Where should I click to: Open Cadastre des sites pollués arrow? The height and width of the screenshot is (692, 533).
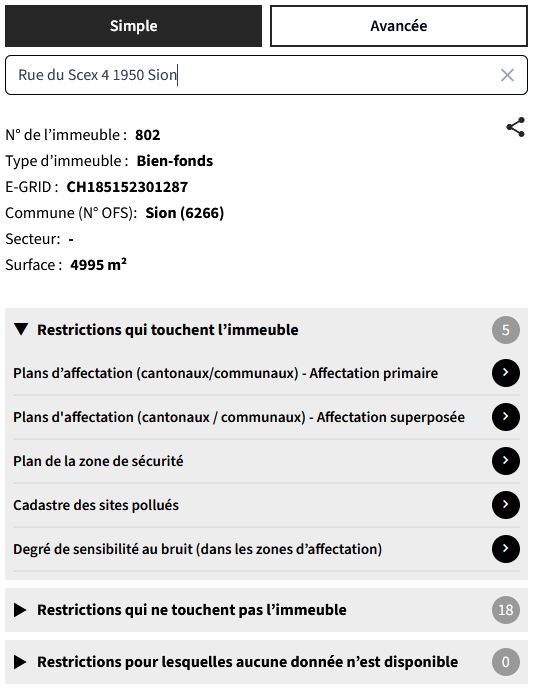(x=506, y=505)
